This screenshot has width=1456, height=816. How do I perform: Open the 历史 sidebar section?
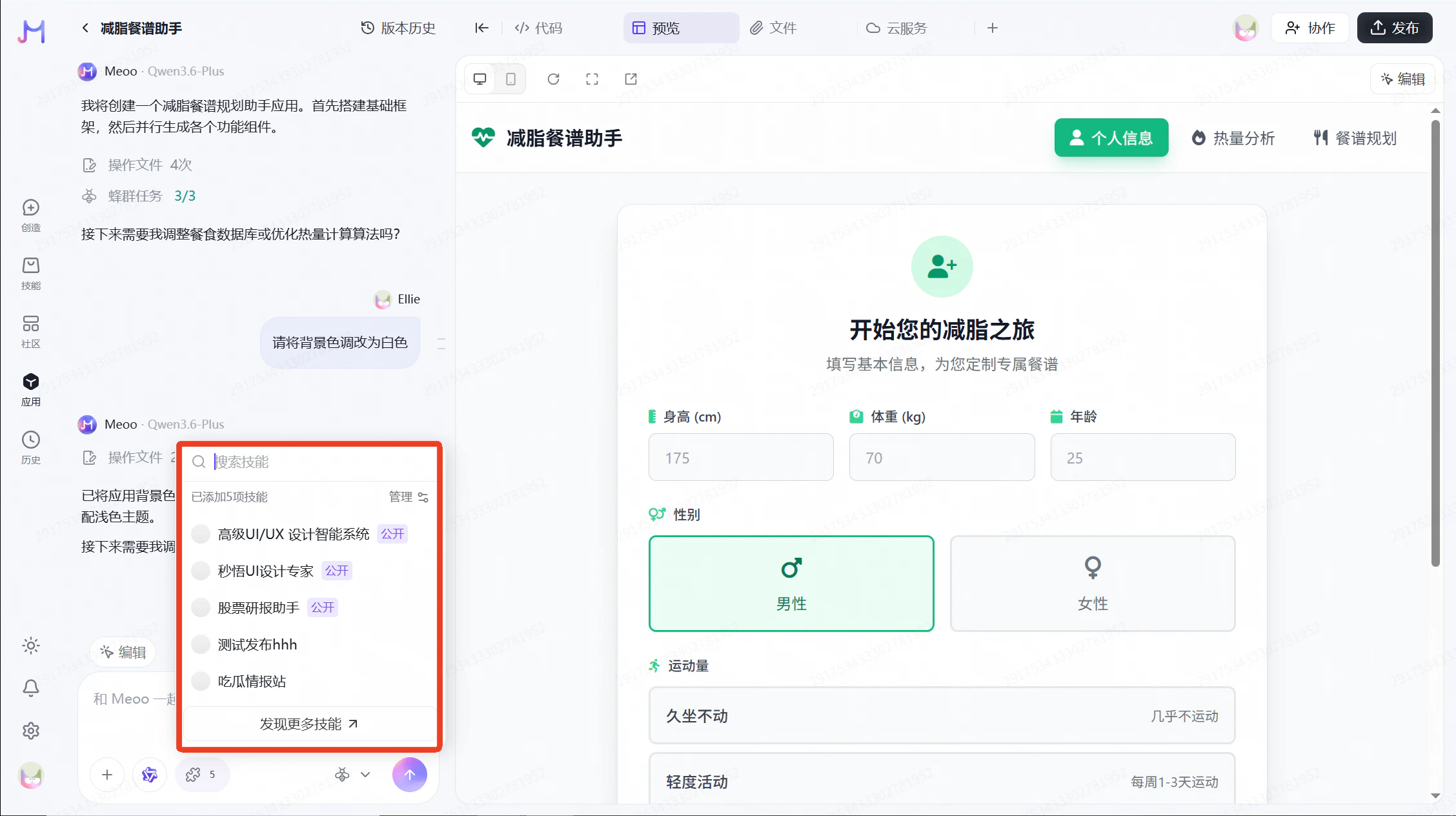click(31, 447)
